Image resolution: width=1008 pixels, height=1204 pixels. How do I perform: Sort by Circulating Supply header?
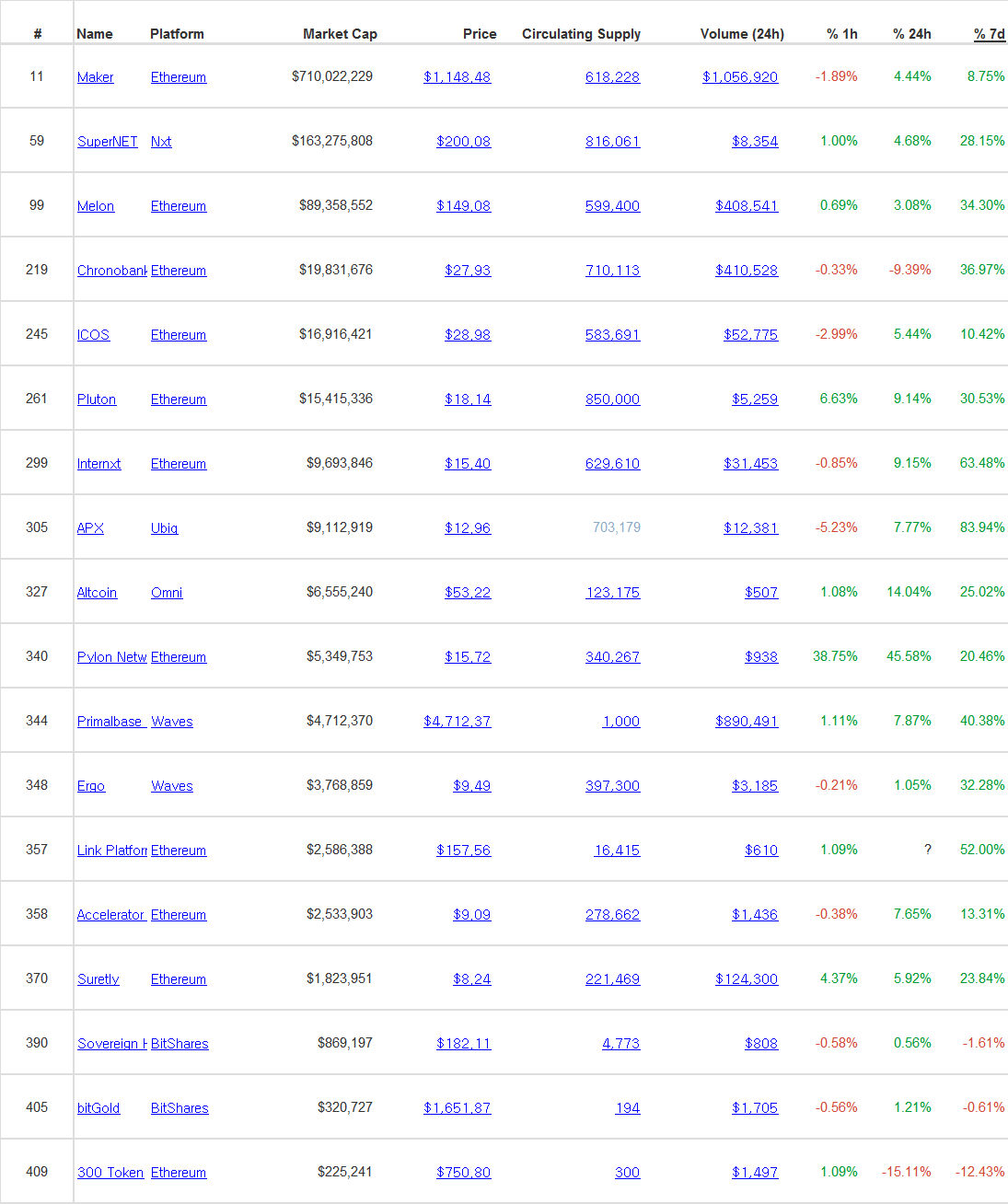click(581, 34)
